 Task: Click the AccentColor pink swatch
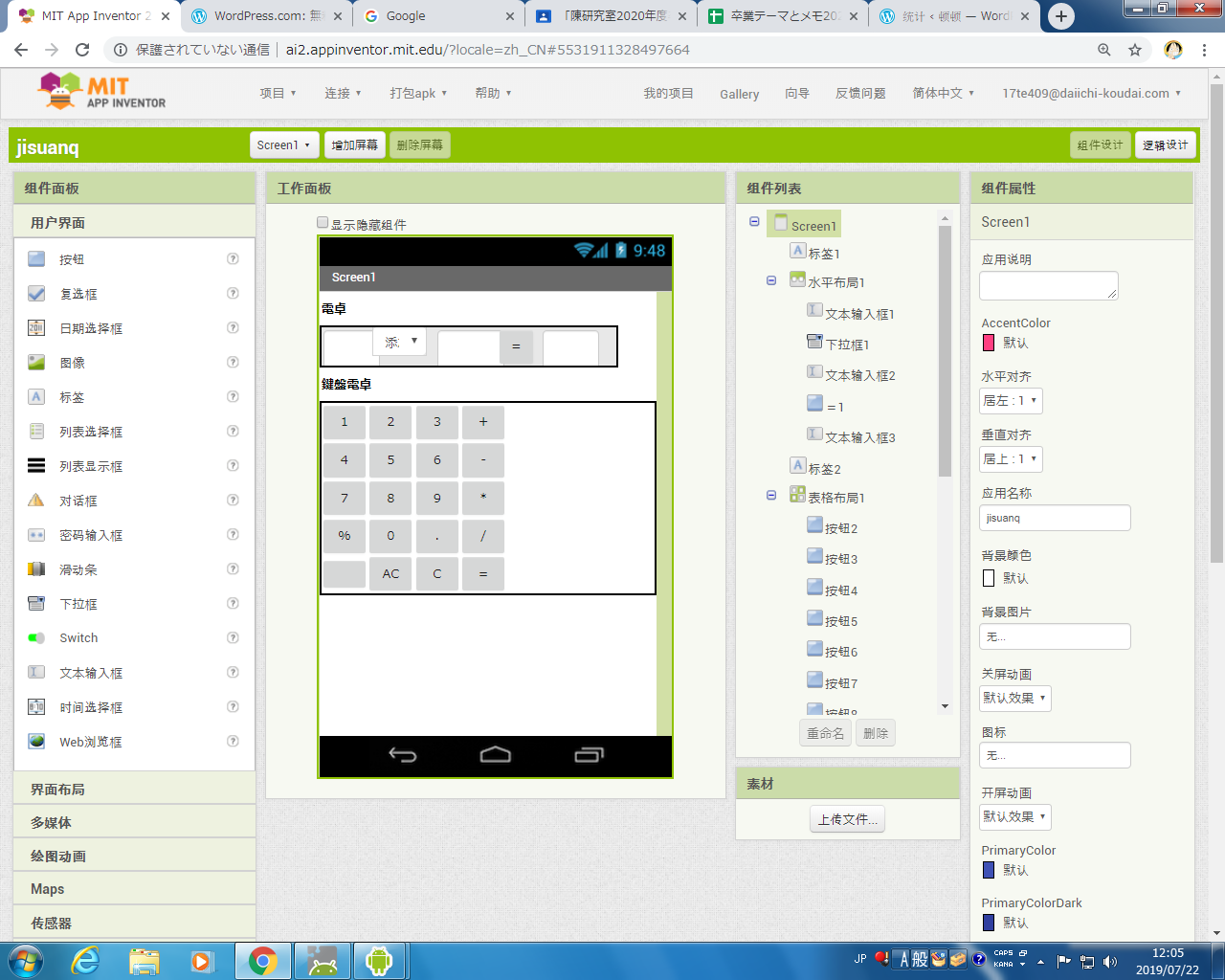pos(989,343)
